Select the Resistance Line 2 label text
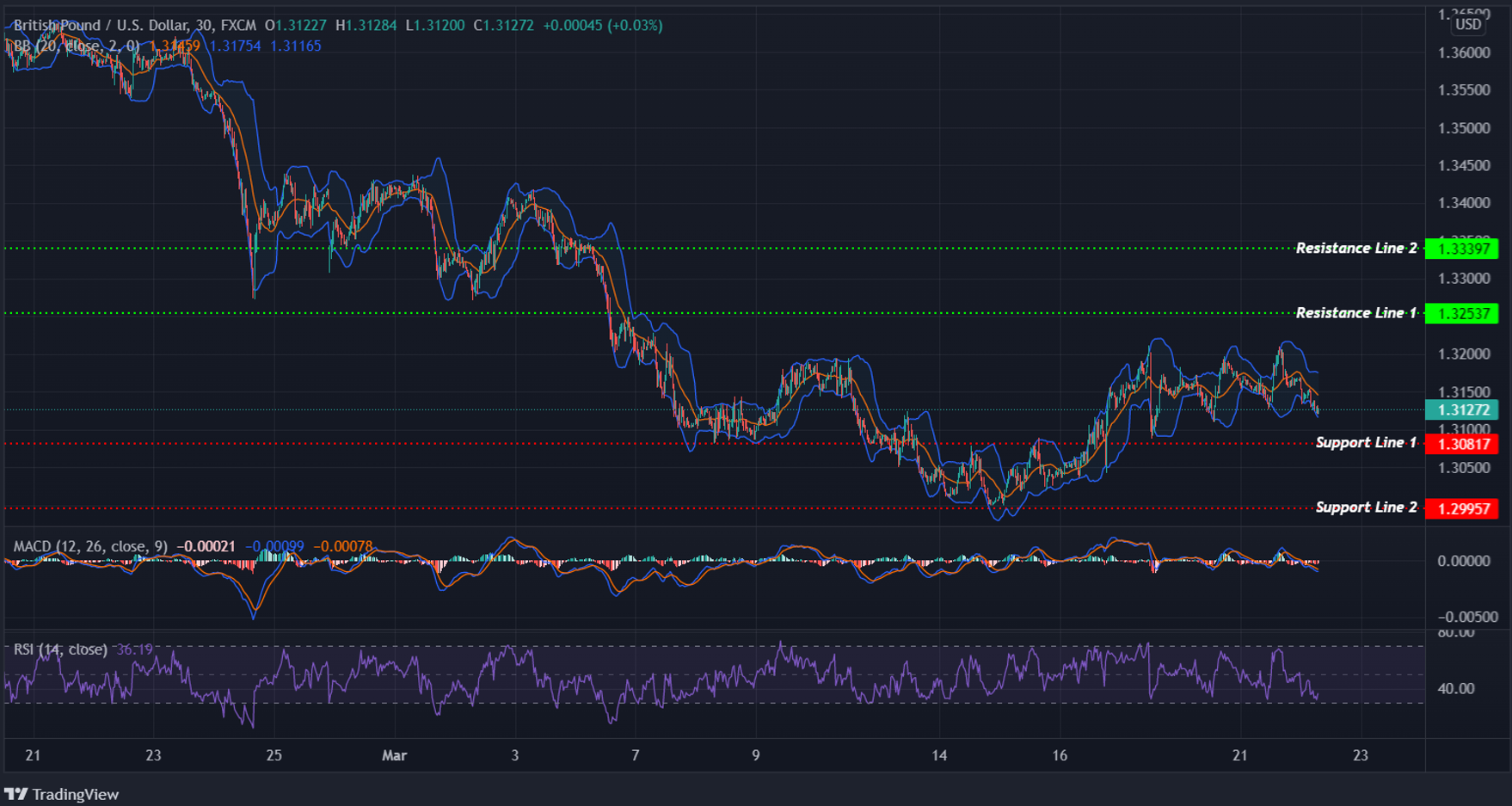This screenshot has width=1512, height=806. (1356, 248)
